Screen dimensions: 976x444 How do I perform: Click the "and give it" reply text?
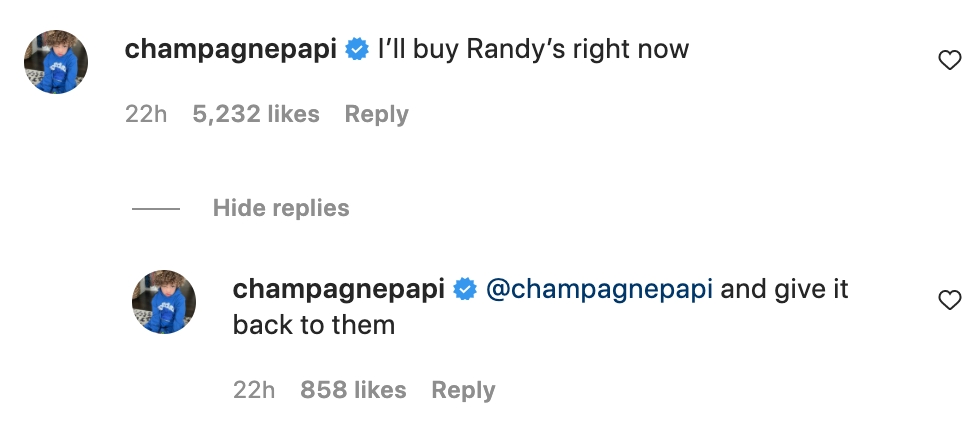(x=784, y=289)
